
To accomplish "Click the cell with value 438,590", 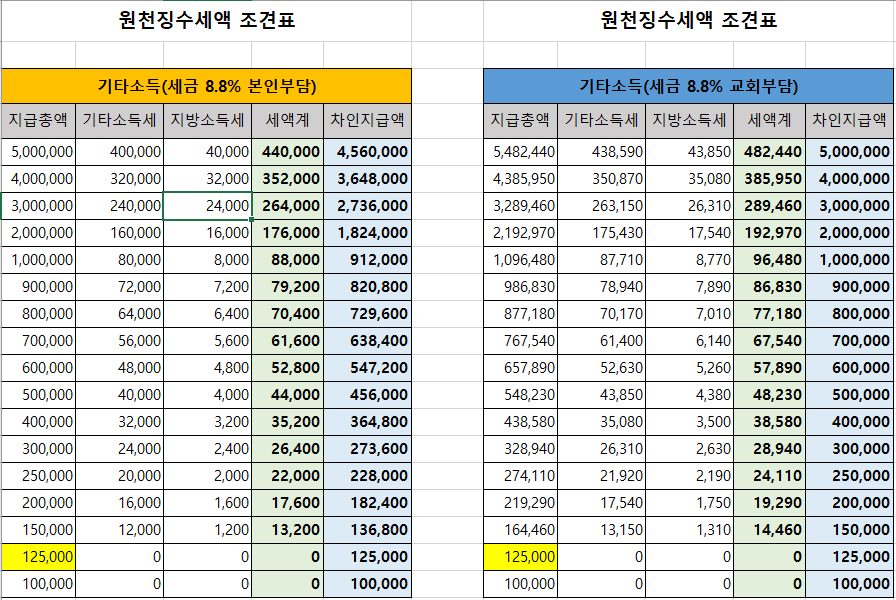I will coord(601,152).
